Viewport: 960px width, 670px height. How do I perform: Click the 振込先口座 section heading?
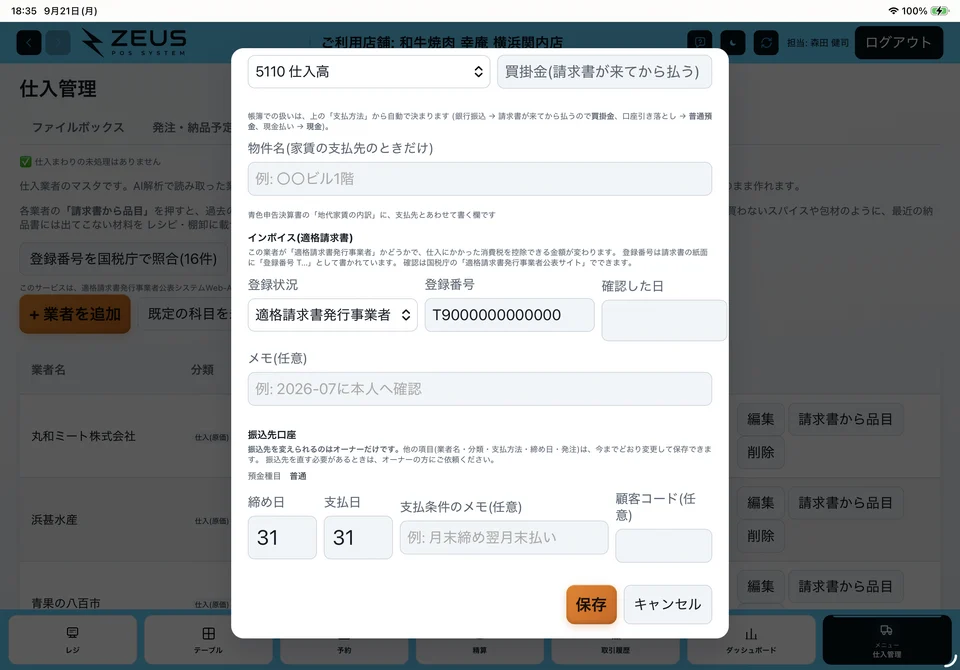pos(272,435)
